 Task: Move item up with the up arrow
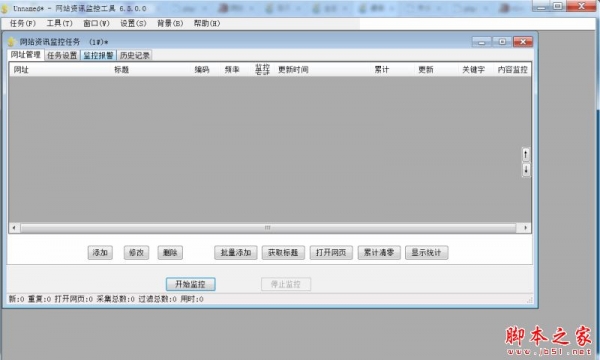coord(526,155)
